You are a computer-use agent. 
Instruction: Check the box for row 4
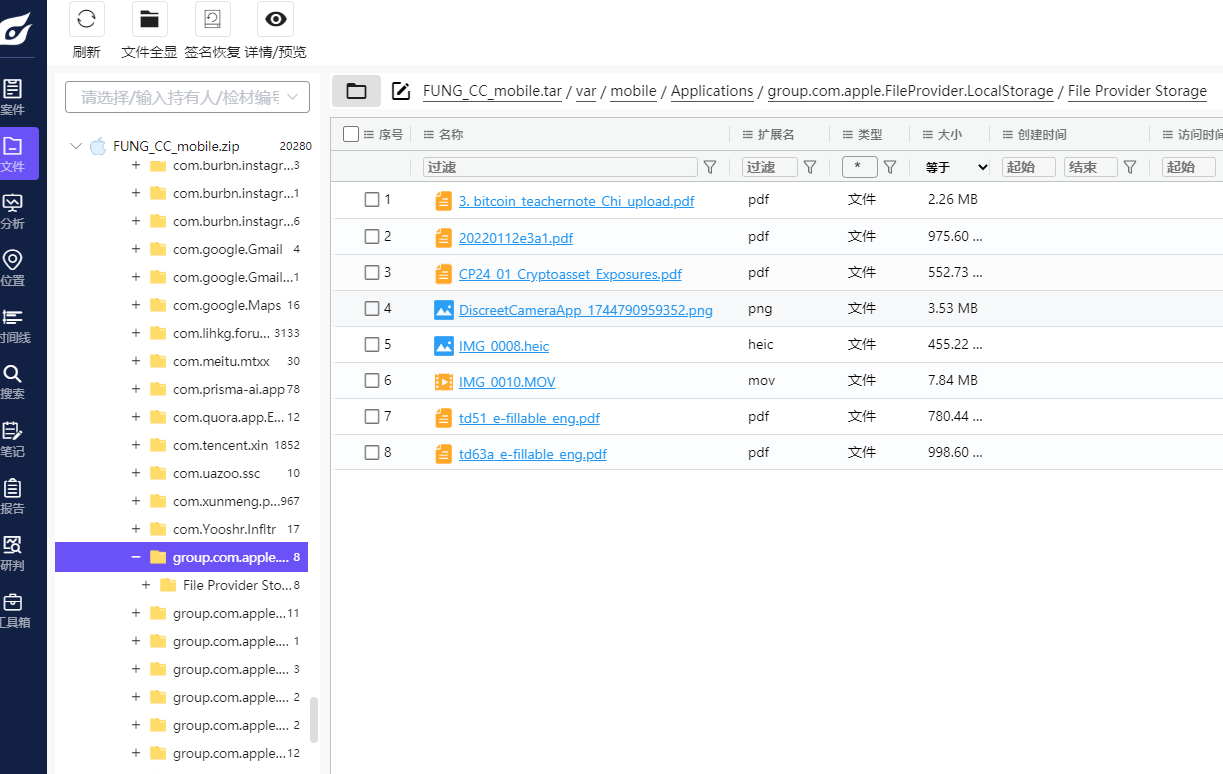pyautogui.click(x=372, y=309)
